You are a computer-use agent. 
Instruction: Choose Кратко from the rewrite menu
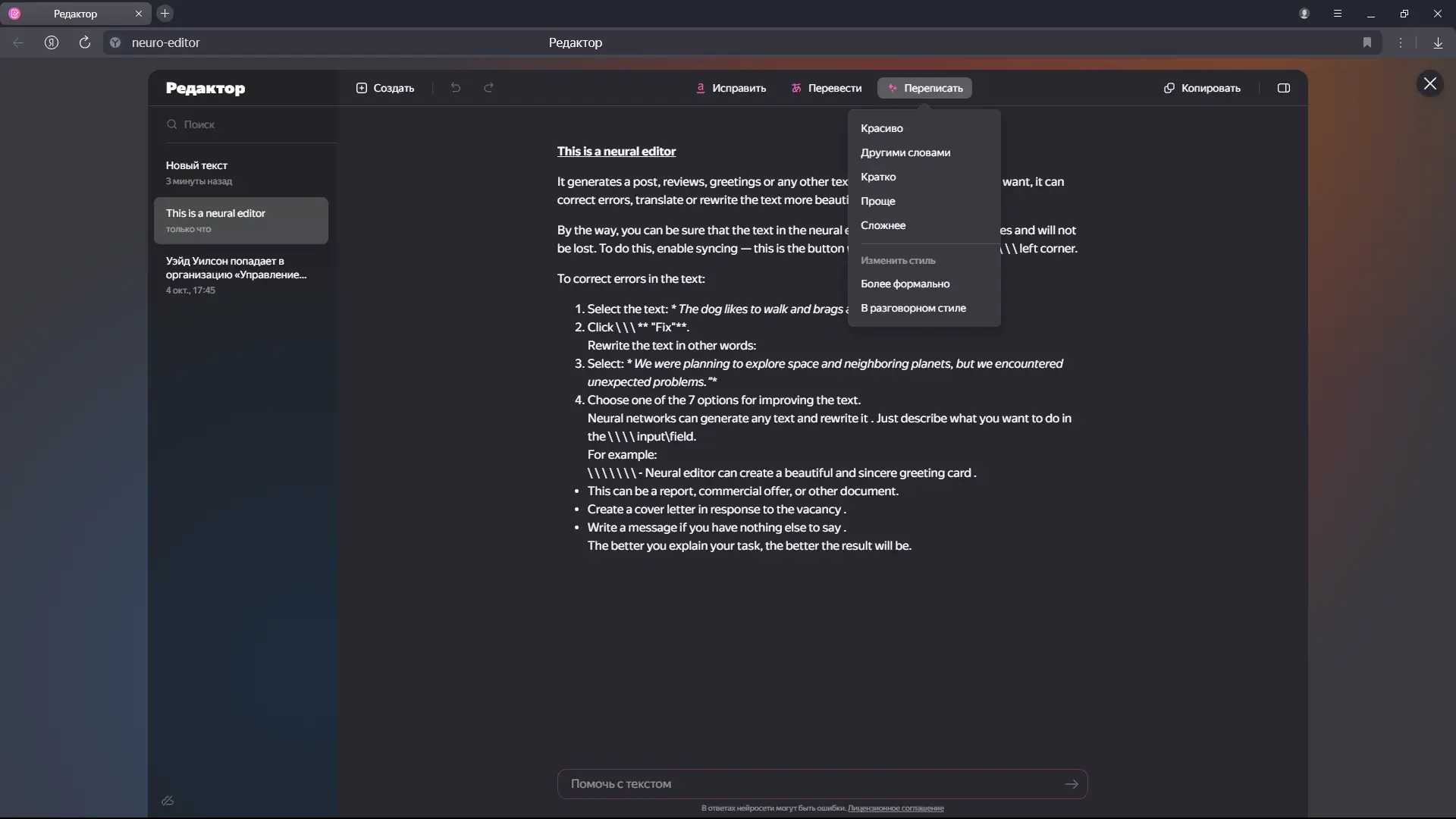(x=878, y=177)
